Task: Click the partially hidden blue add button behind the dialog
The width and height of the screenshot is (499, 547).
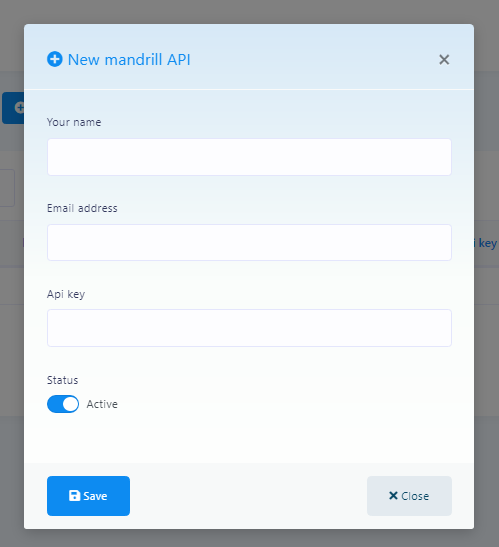Action: tap(13, 108)
